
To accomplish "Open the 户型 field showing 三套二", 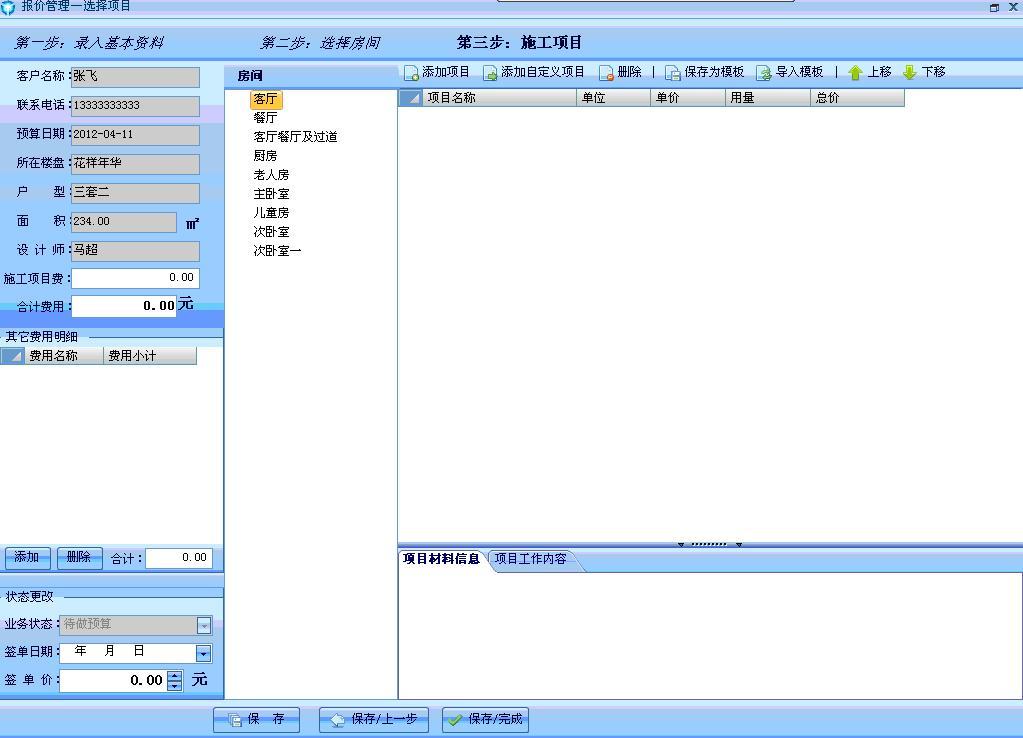I will coord(135,192).
